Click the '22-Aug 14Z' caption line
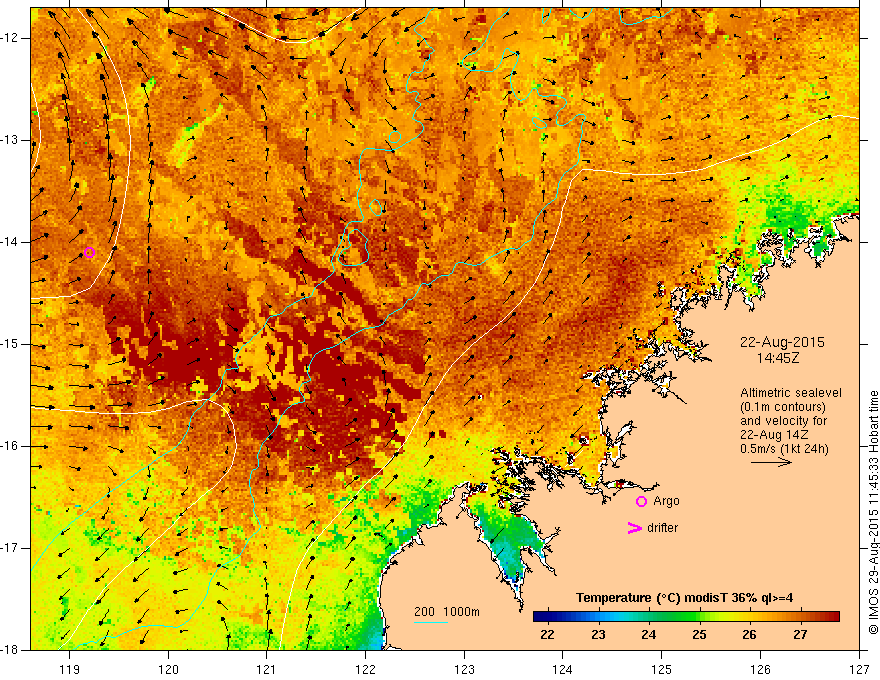This screenshot has width=880, height=680. (774, 435)
